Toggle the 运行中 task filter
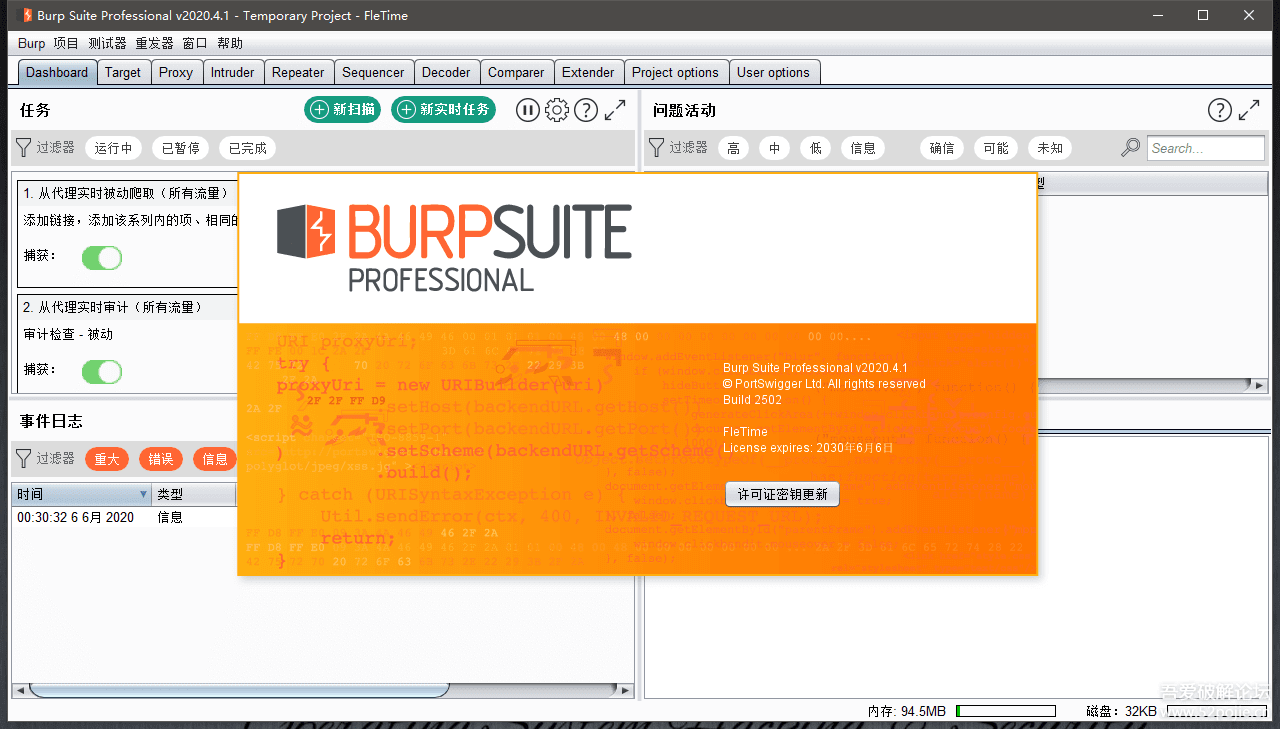 tap(114, 148)
